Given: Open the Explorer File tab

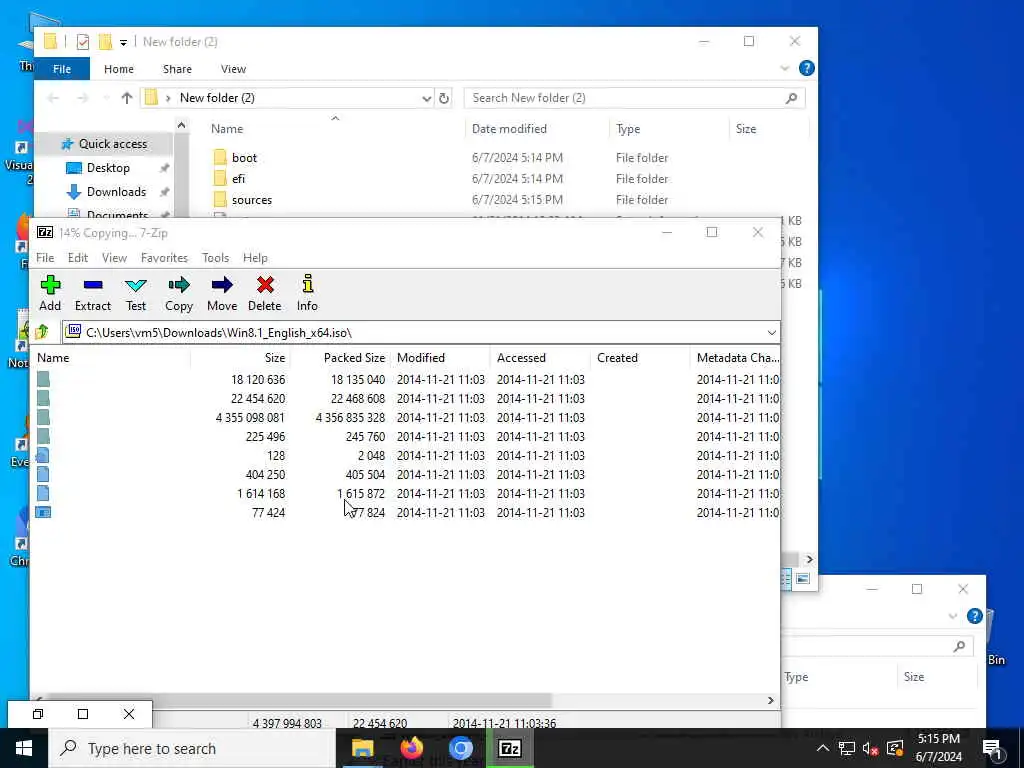Looking at the screenshot, I should [x=62, y=69].
